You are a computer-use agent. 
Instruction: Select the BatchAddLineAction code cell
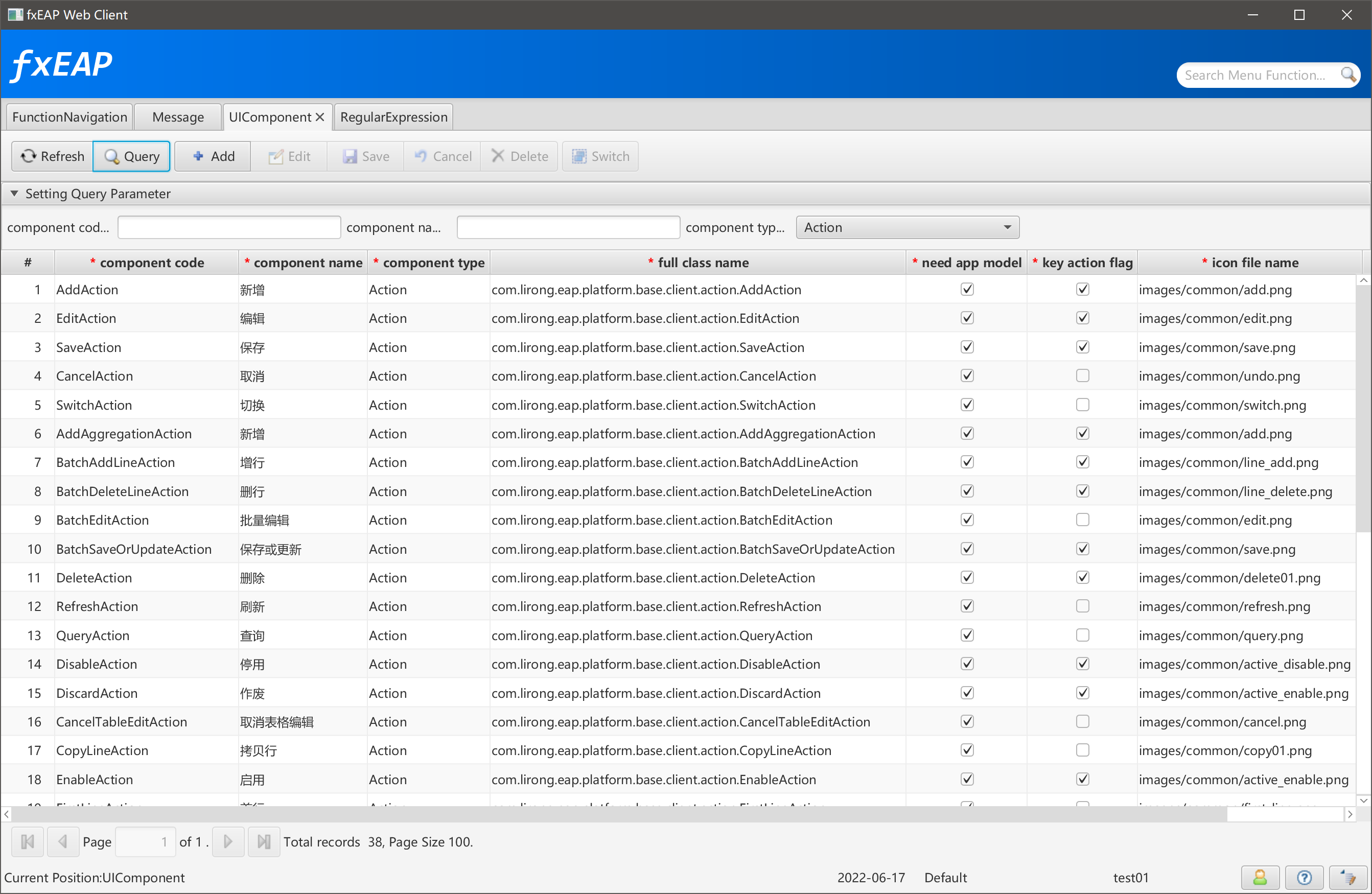pyautogui.click(x=147, y=462)
